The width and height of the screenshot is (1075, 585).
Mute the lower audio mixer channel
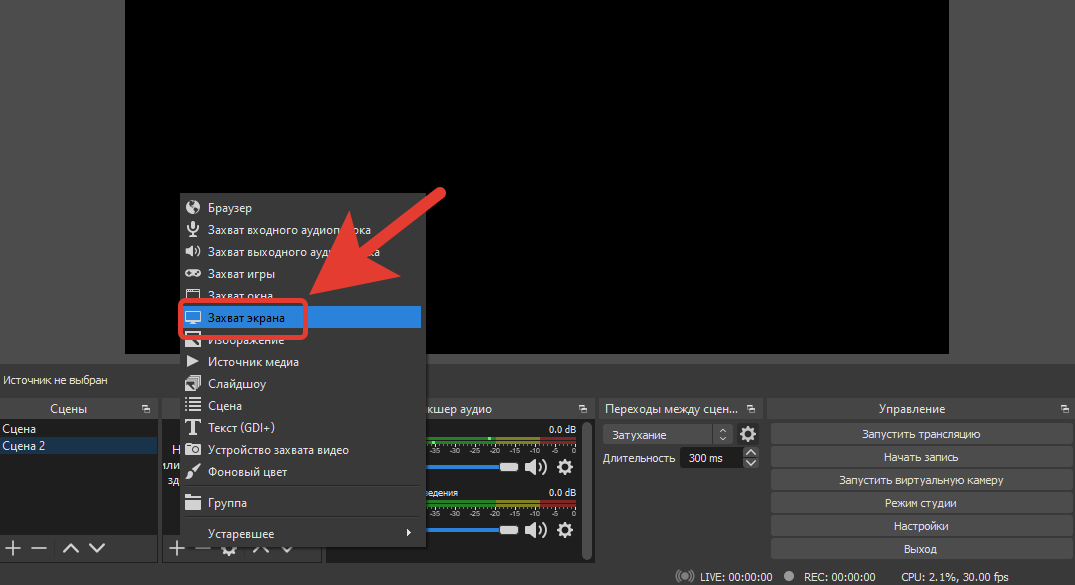coord(537,530)
